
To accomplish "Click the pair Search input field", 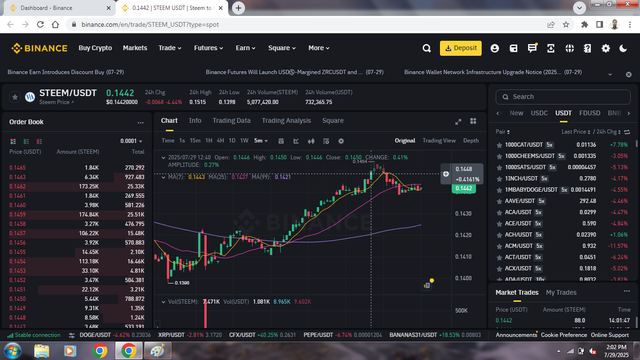I will point(563,97).
